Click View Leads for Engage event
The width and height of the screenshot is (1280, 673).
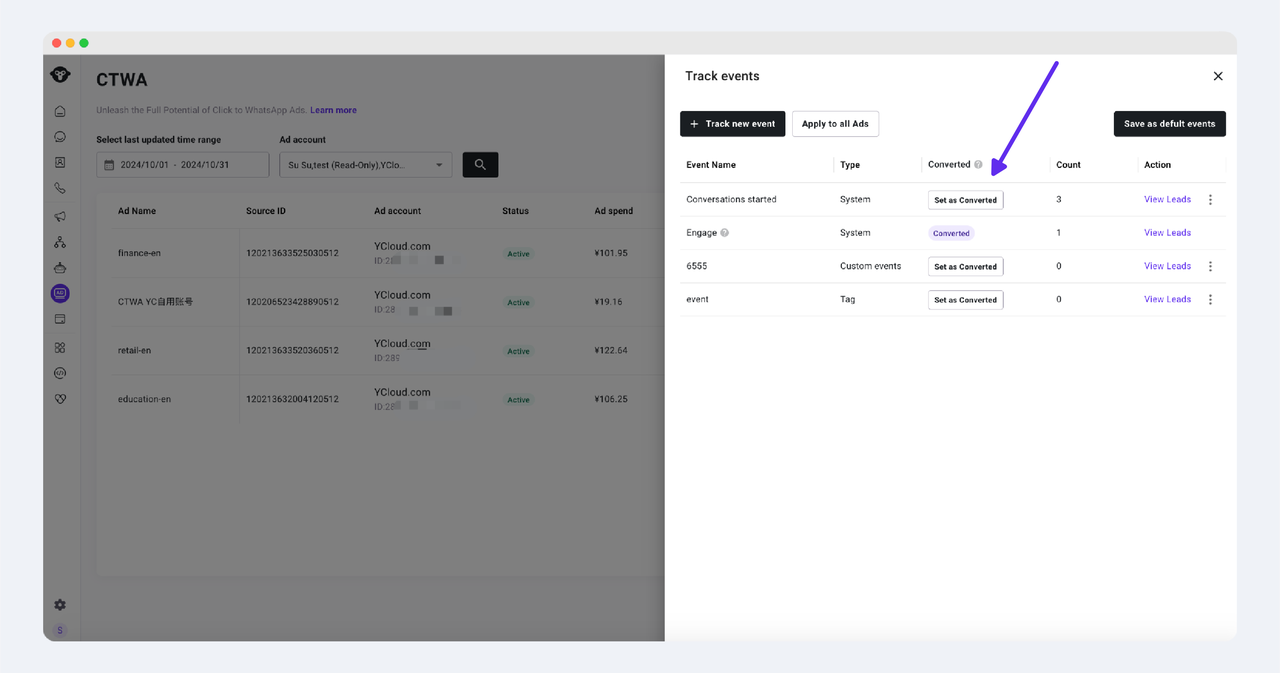1167,233
